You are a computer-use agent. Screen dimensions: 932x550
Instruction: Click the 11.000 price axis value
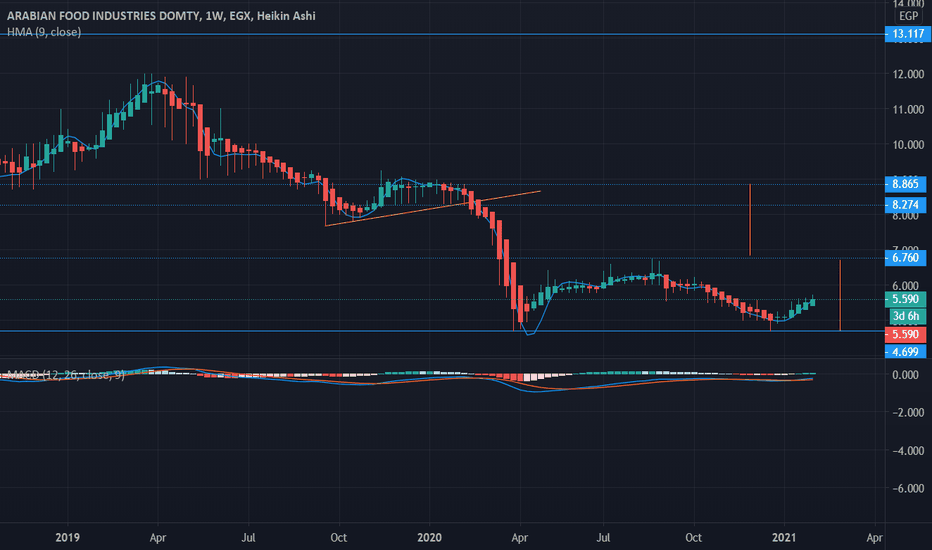coord(908,109)
